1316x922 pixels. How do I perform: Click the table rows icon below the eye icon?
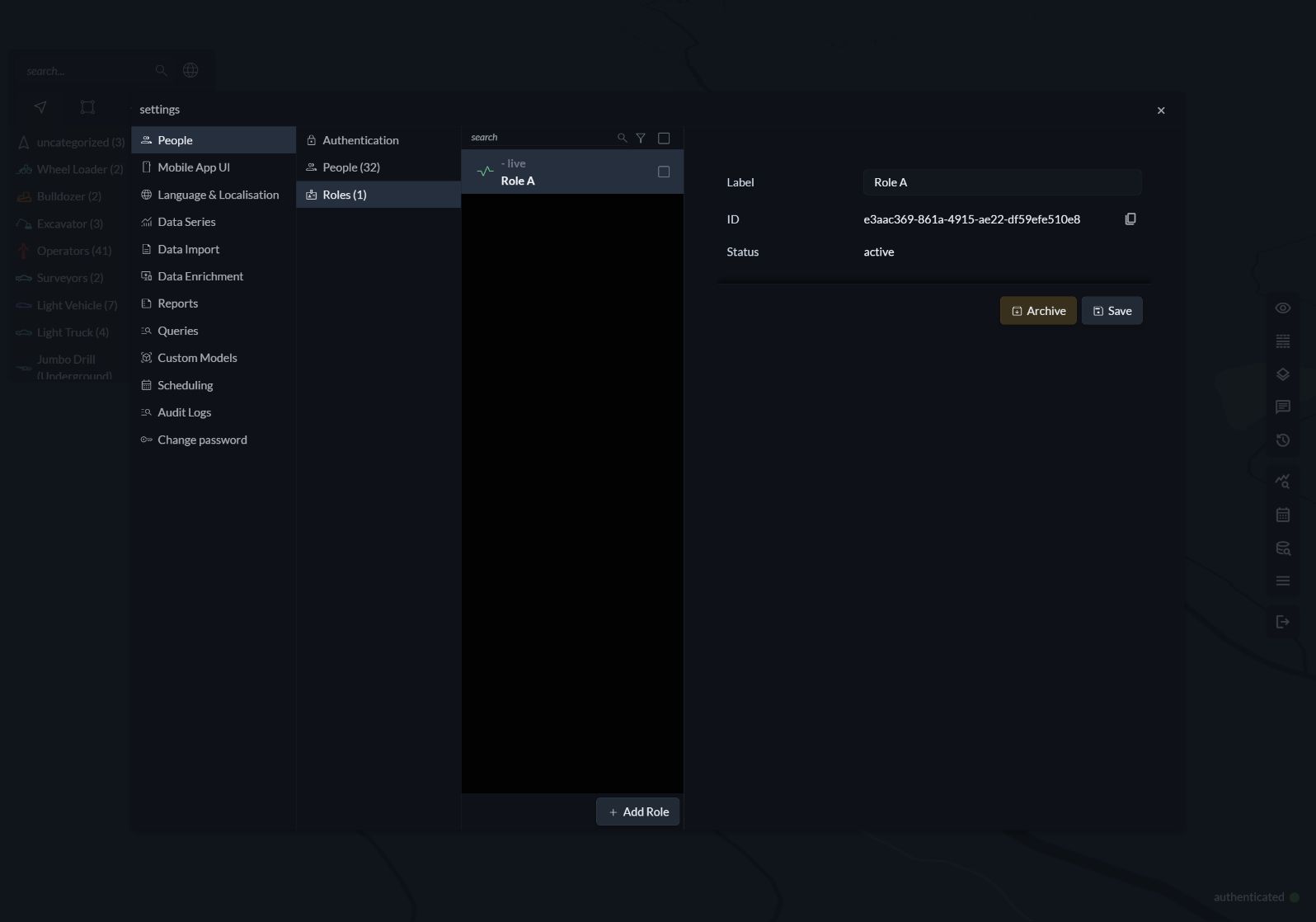[1283, 341]
